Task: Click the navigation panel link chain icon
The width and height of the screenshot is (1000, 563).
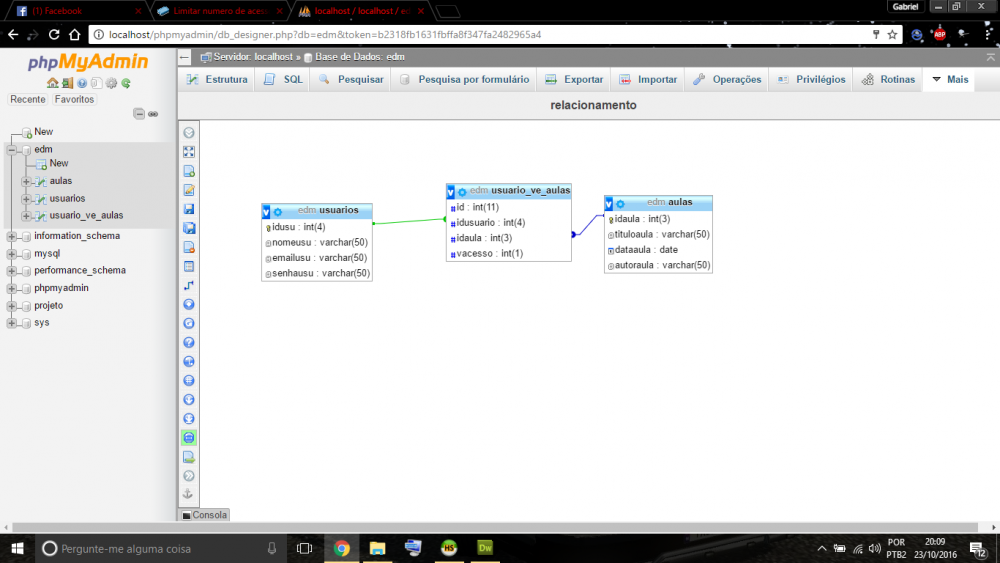Action: coord(153,114)
